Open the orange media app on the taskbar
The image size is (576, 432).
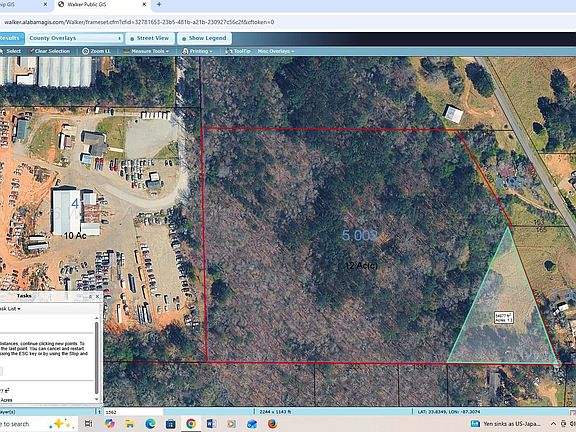pyautogui.click(x=231, y=424)
